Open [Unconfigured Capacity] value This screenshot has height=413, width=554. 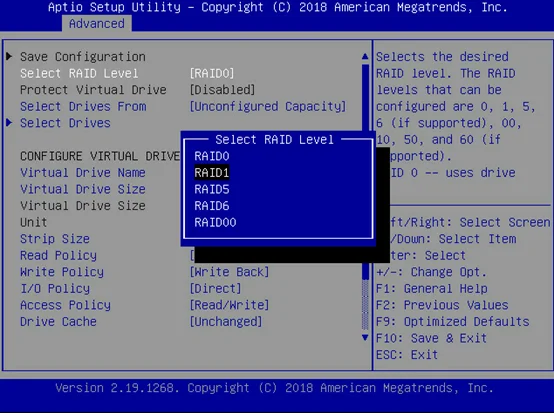pyautogui.click(x=268, y=106)
